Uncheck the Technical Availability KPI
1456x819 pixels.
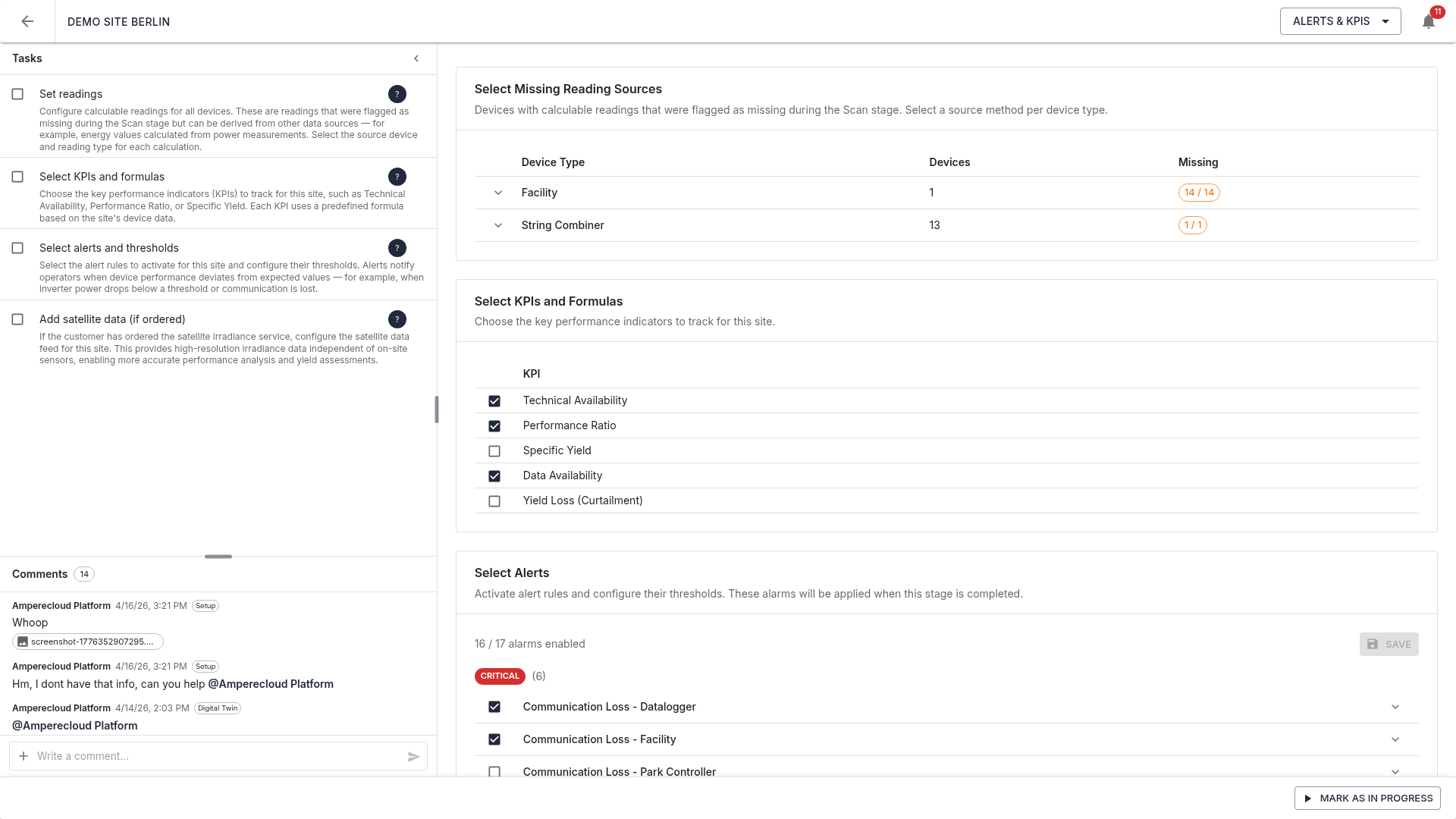coord(494,401)
